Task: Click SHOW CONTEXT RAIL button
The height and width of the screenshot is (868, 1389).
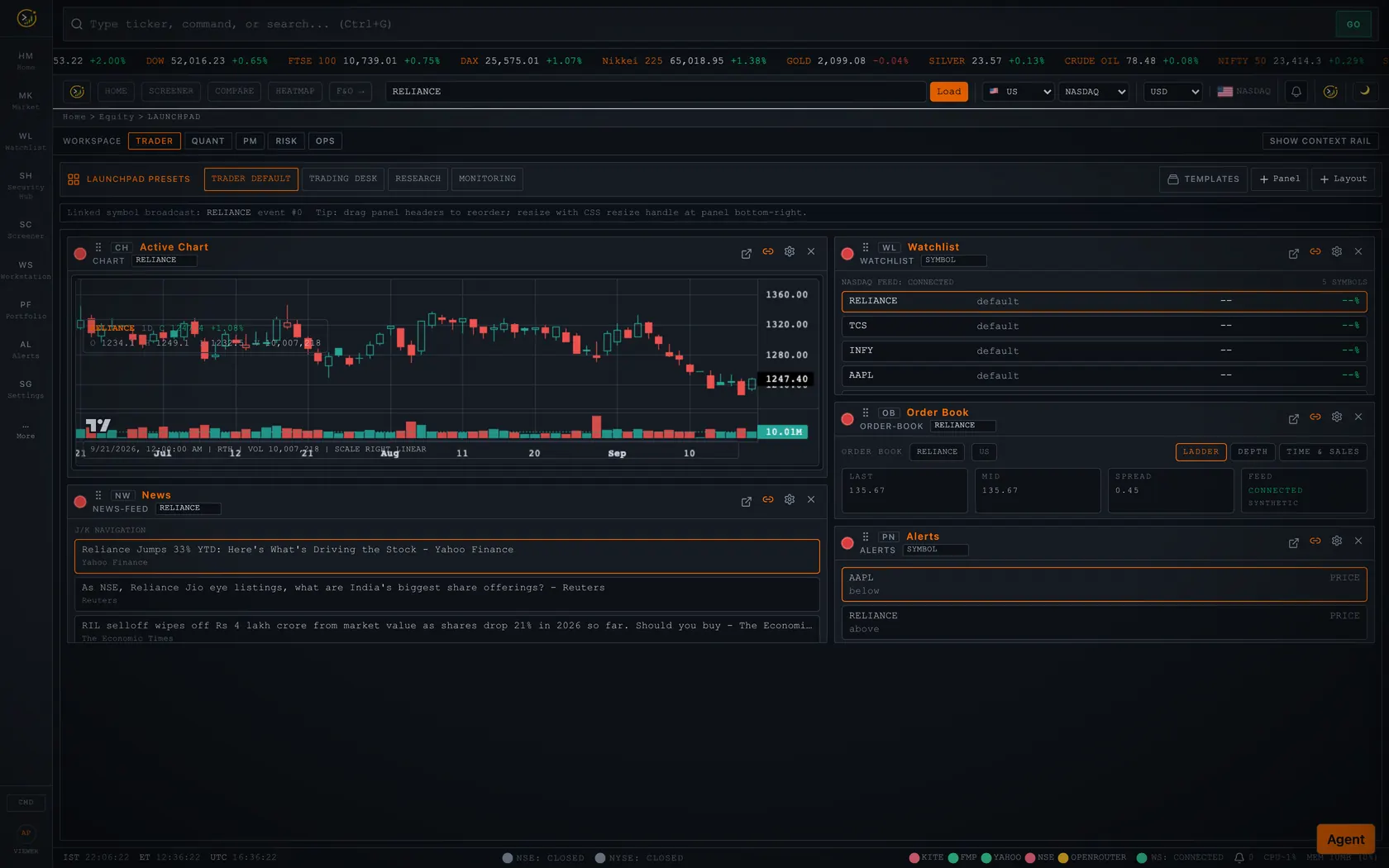Action: point(1320,141)
